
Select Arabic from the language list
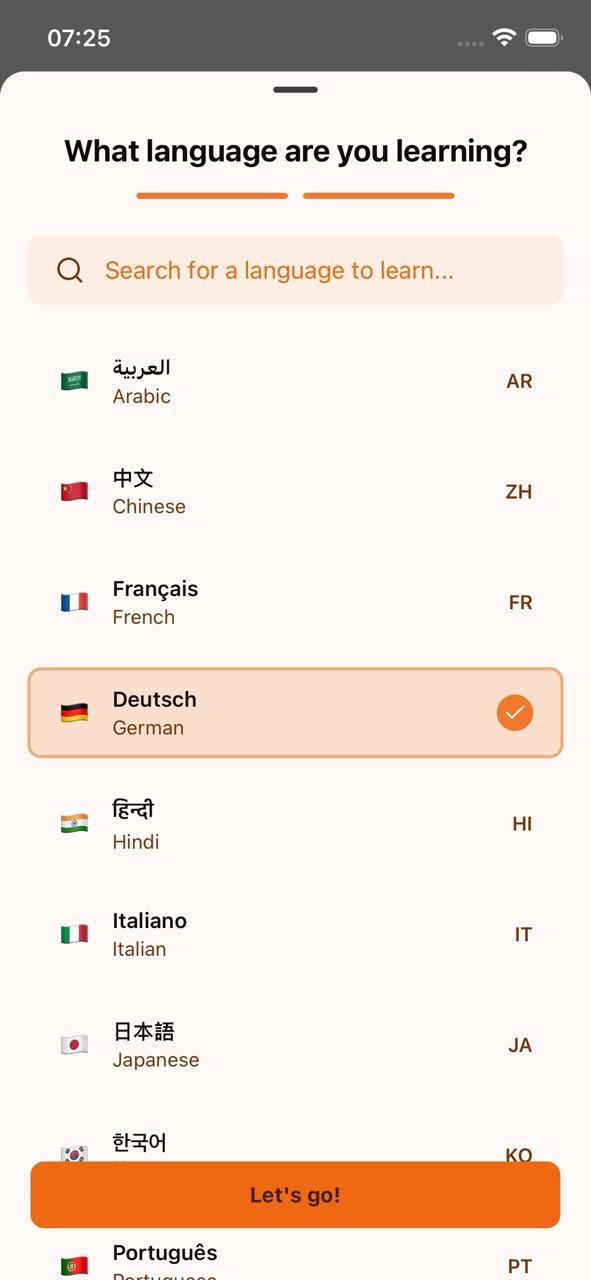coord(295,379)
